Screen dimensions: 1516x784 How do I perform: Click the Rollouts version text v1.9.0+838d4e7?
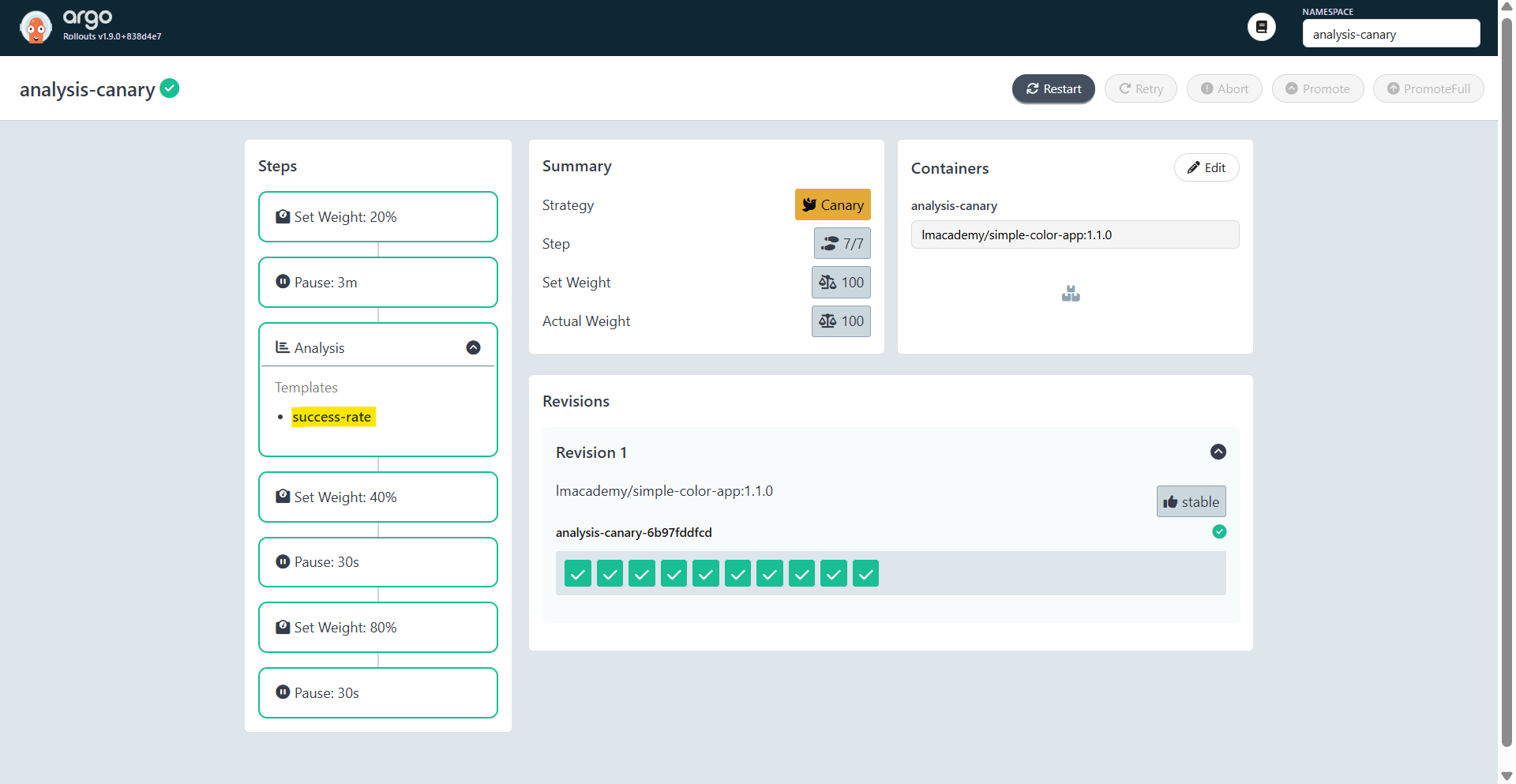click(129, 36)
